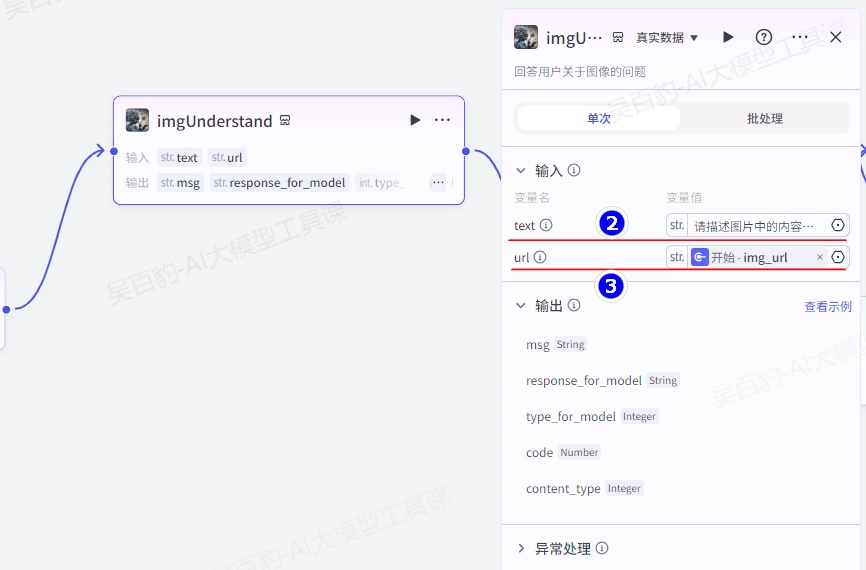Click the 查看示例 link

tap(828, 307)
